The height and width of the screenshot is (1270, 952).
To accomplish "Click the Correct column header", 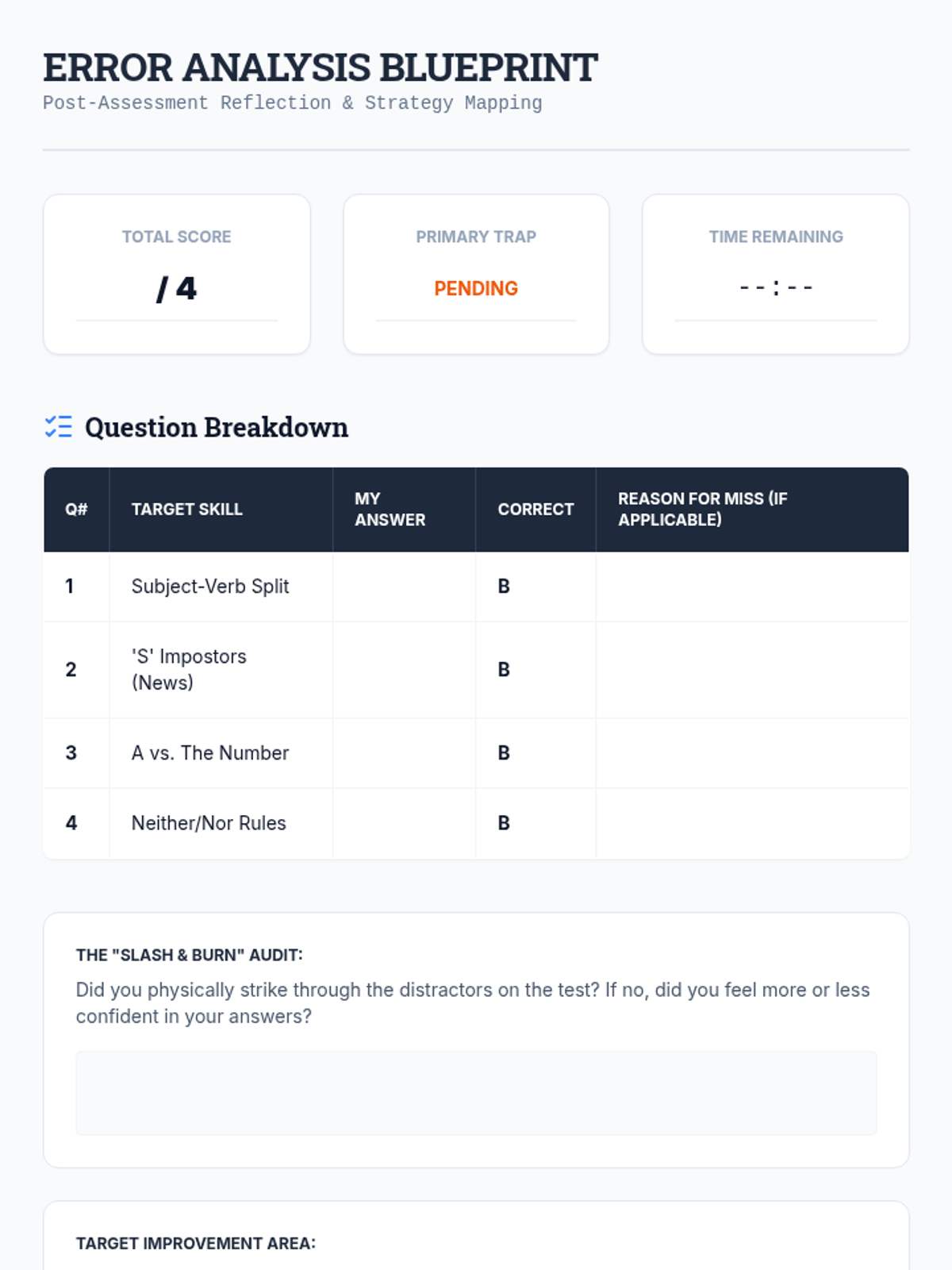I will click(x=535, y=510).
